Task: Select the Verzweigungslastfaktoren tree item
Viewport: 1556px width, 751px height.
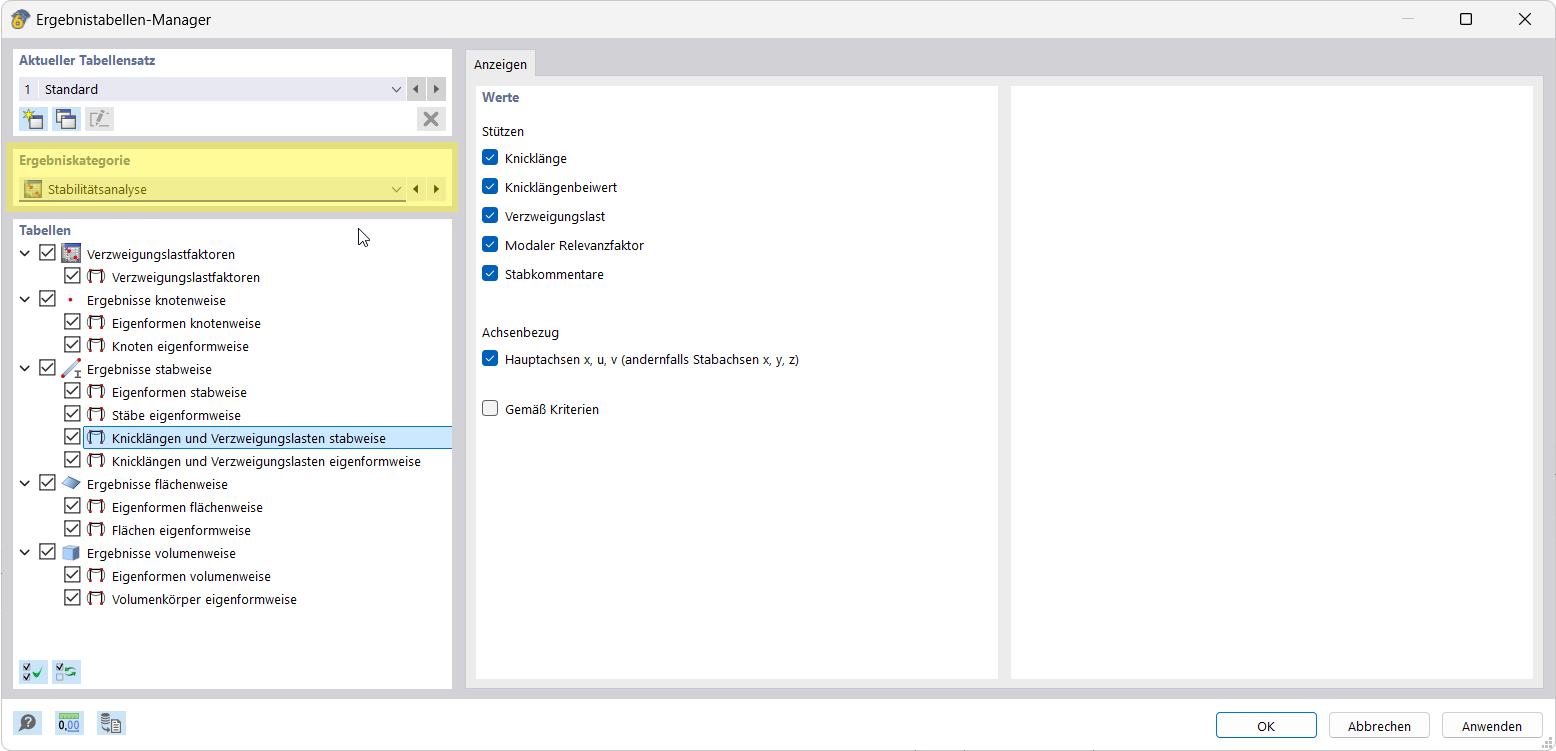Action: click(x=160, y=253)
